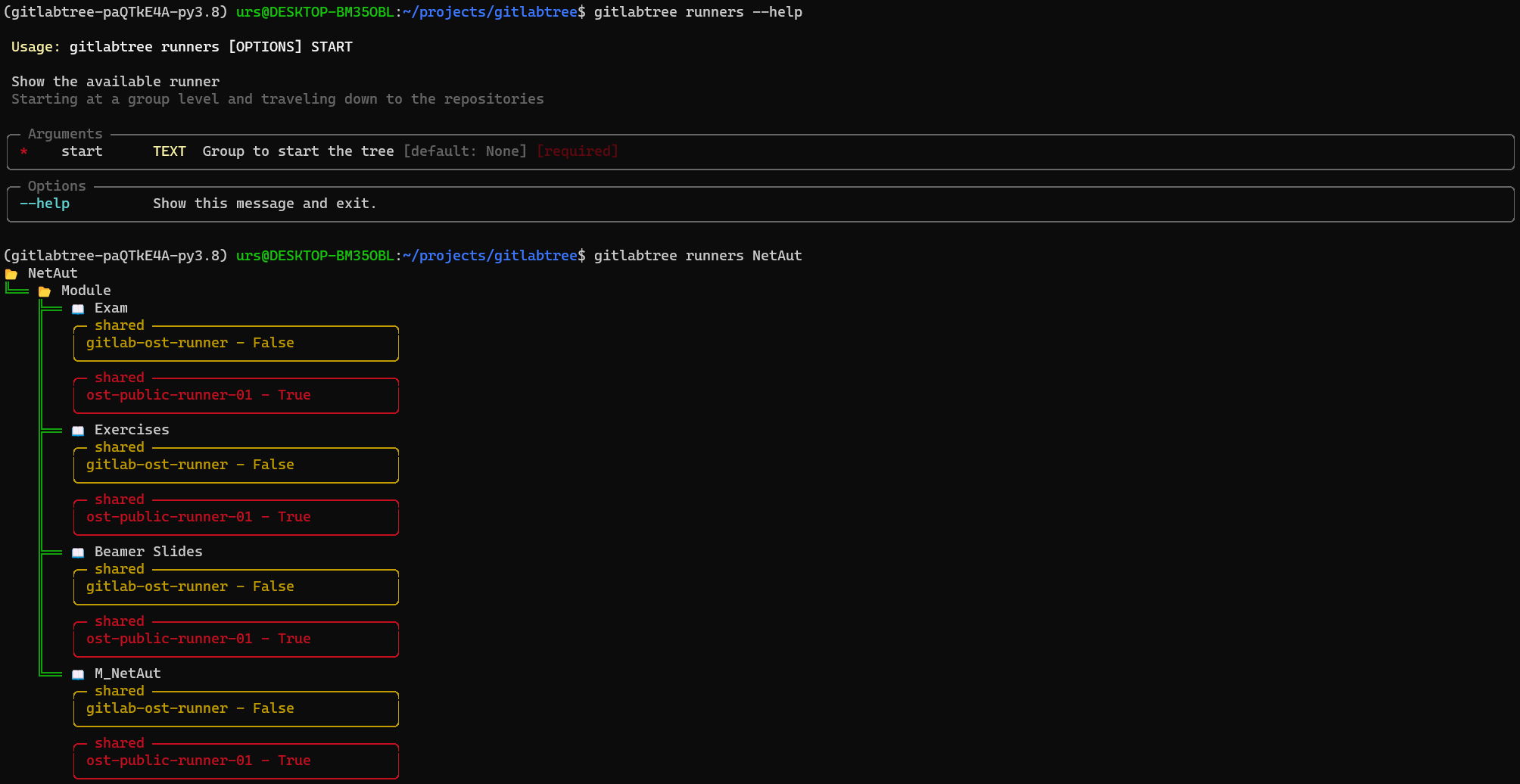Expand the Exam tree entry

[x=111, y=308]
